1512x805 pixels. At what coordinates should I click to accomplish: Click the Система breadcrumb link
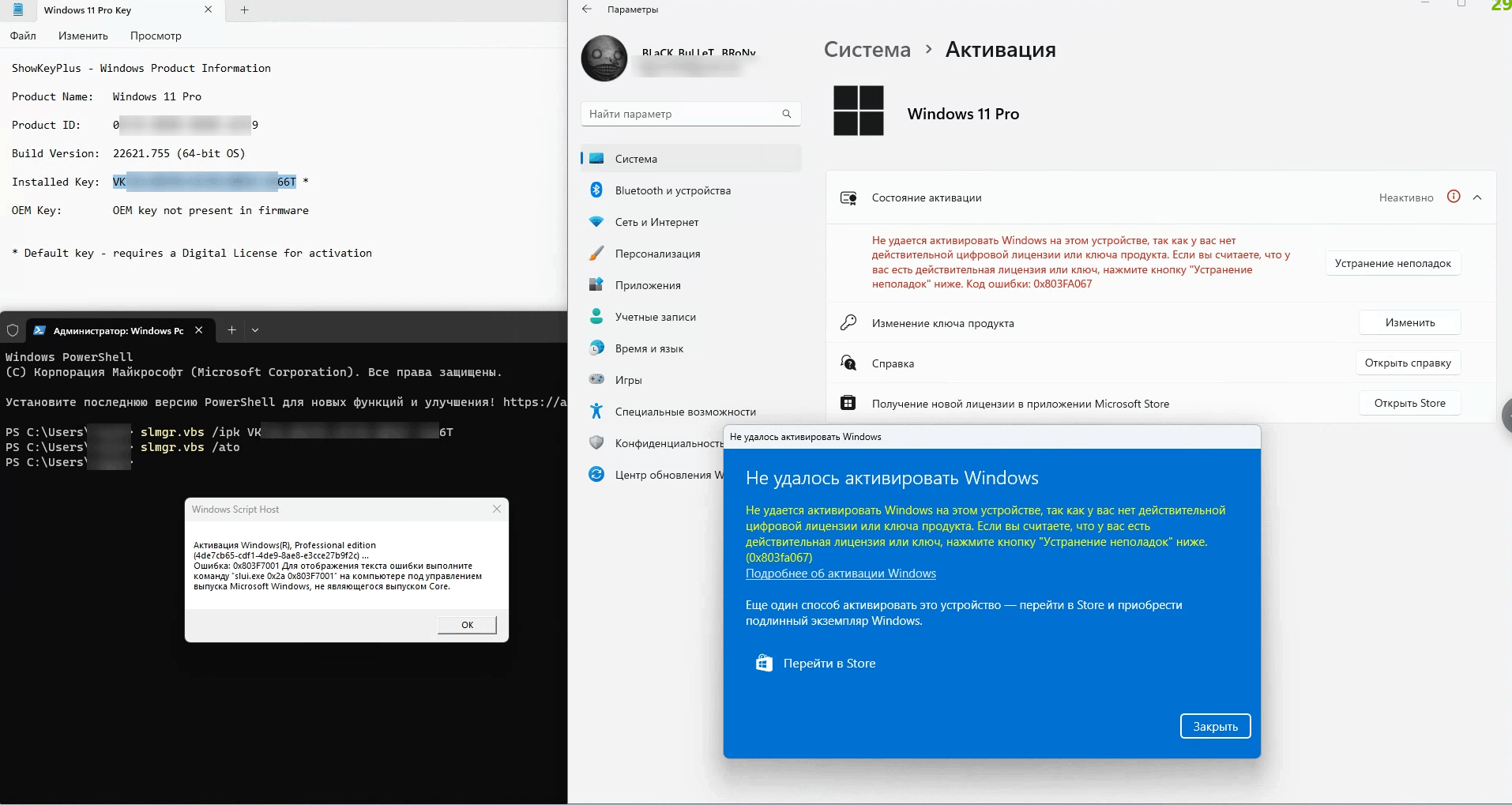click(x=867, y=50)
